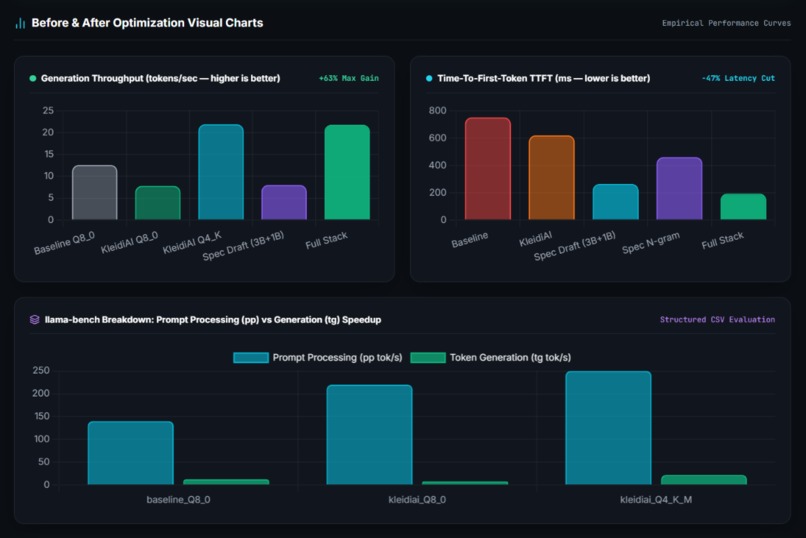The image size is (806, 538).
Task: Click the -47% Latency Cut badge
Action: click(x=738, y=78)
